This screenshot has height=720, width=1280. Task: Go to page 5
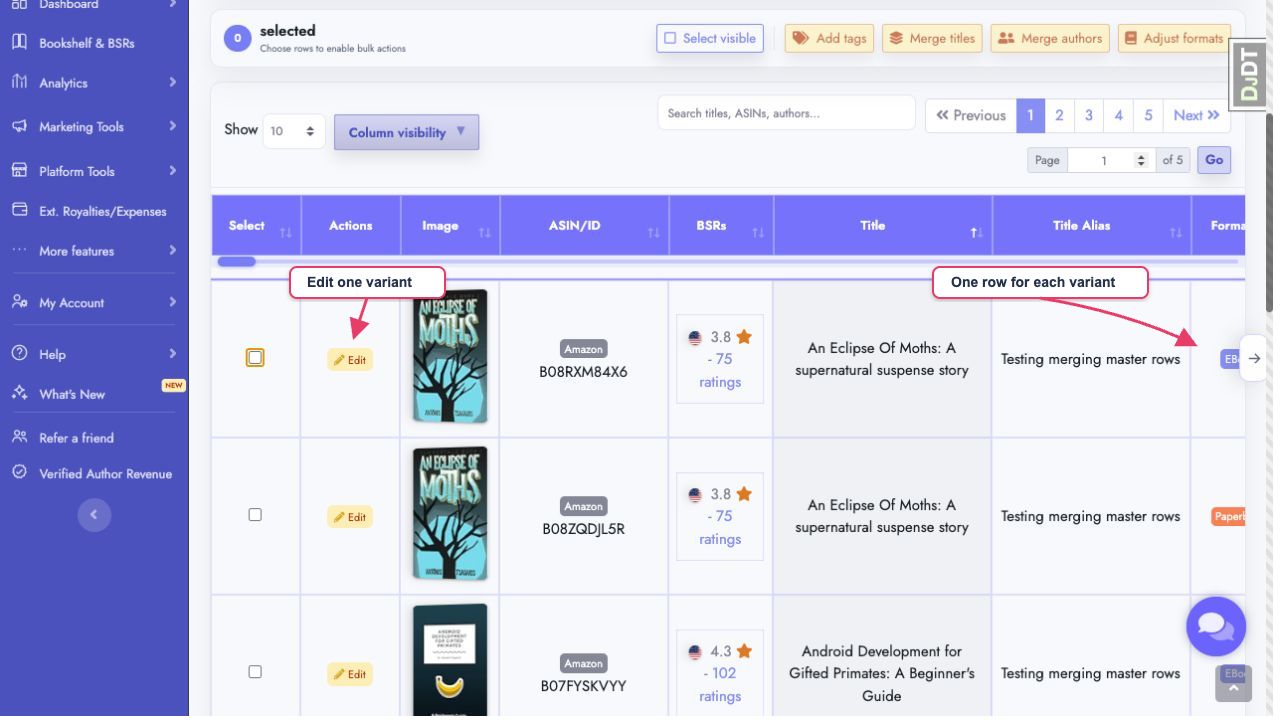click(x=1148, y=115)
